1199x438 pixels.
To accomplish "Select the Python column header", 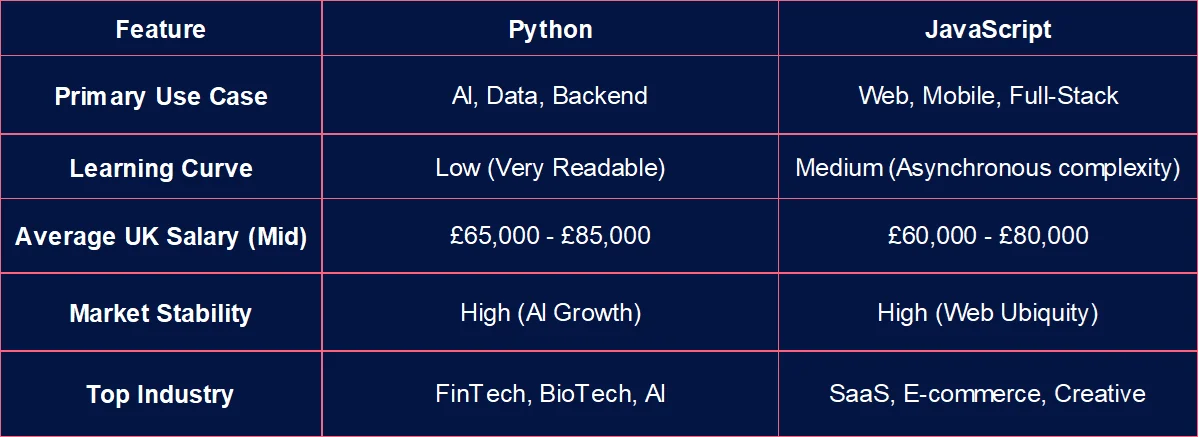I will pos(550,29).
